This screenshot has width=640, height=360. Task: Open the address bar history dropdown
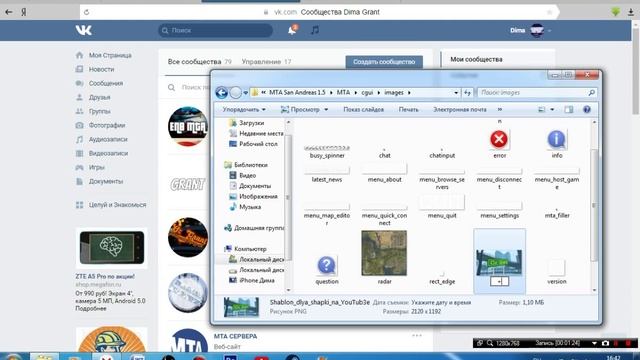click(456, 93)
